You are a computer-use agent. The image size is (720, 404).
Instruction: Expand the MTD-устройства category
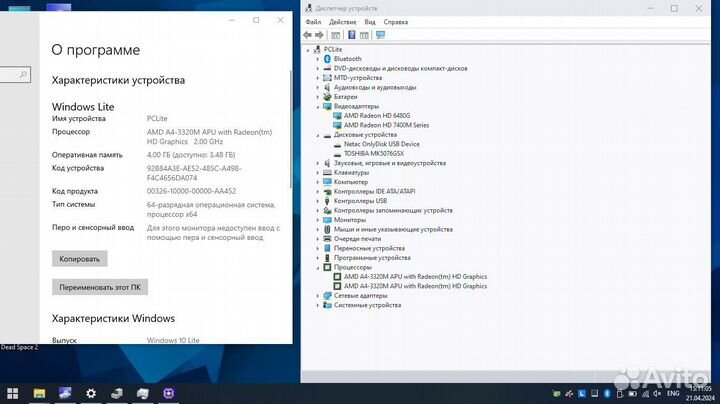pos(317,78)
